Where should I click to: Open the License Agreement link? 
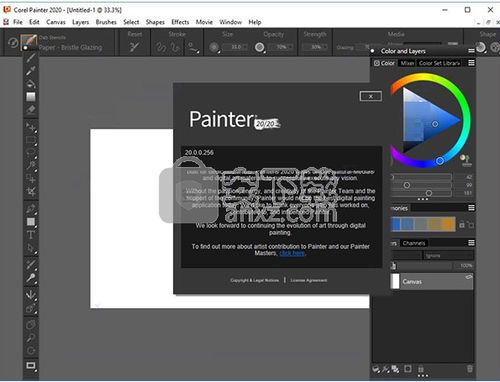308,280
